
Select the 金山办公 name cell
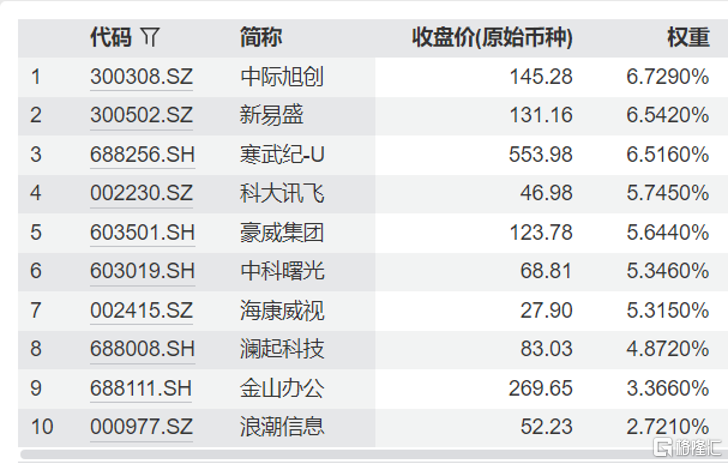tap(282, 389)
